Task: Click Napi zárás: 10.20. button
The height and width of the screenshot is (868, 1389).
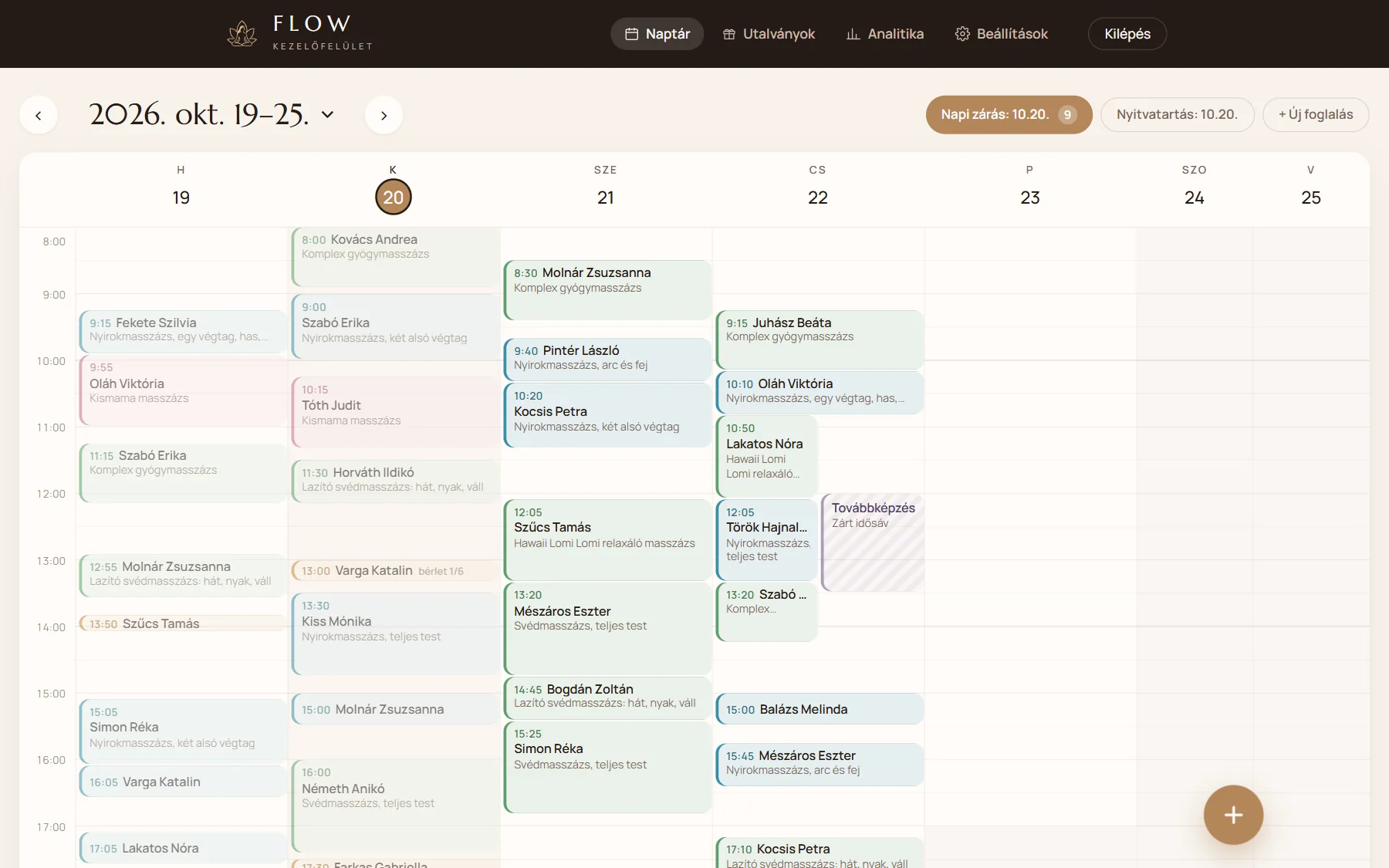Action: pos(1009,115)
